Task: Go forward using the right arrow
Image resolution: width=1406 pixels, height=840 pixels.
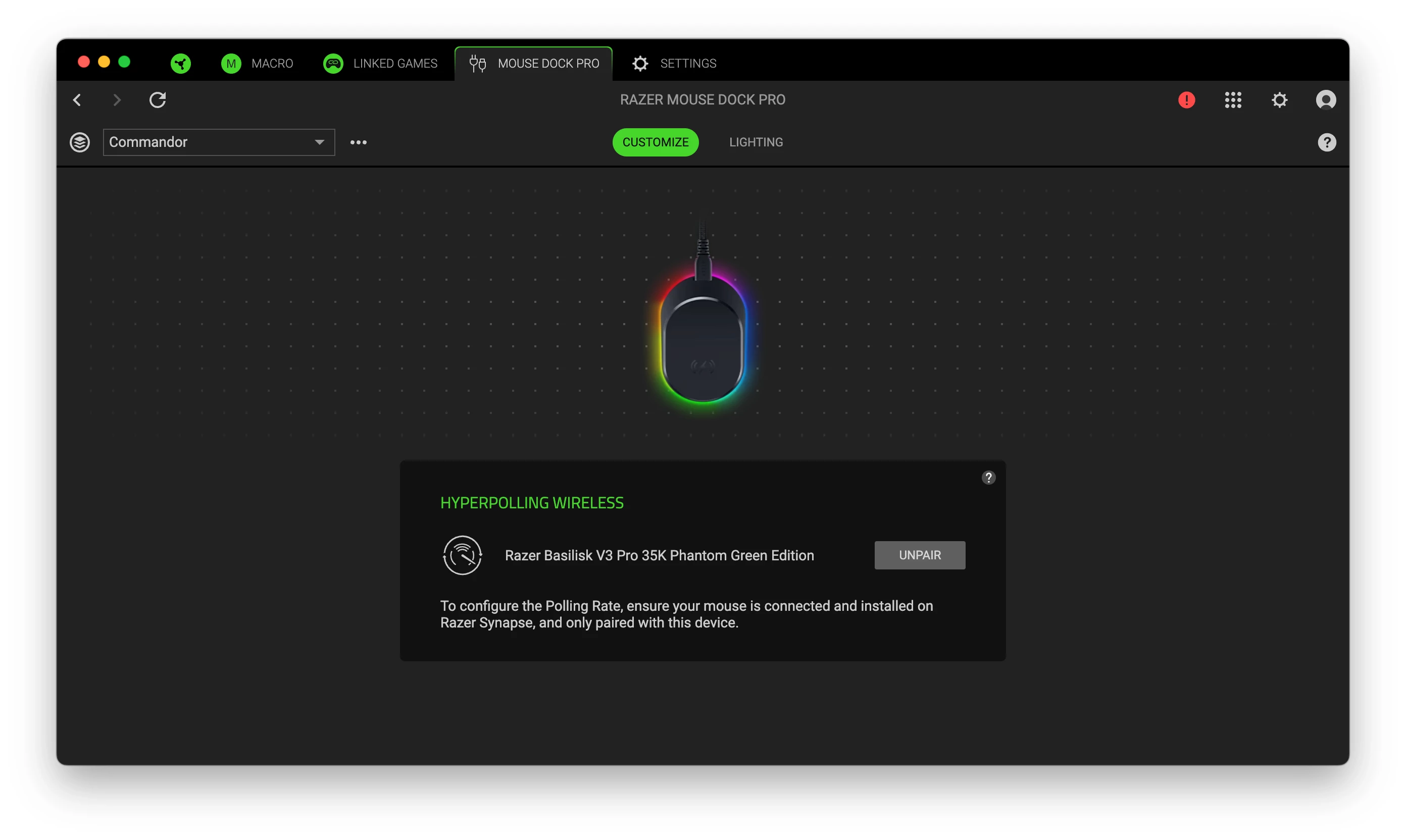Action: [117, 100]
